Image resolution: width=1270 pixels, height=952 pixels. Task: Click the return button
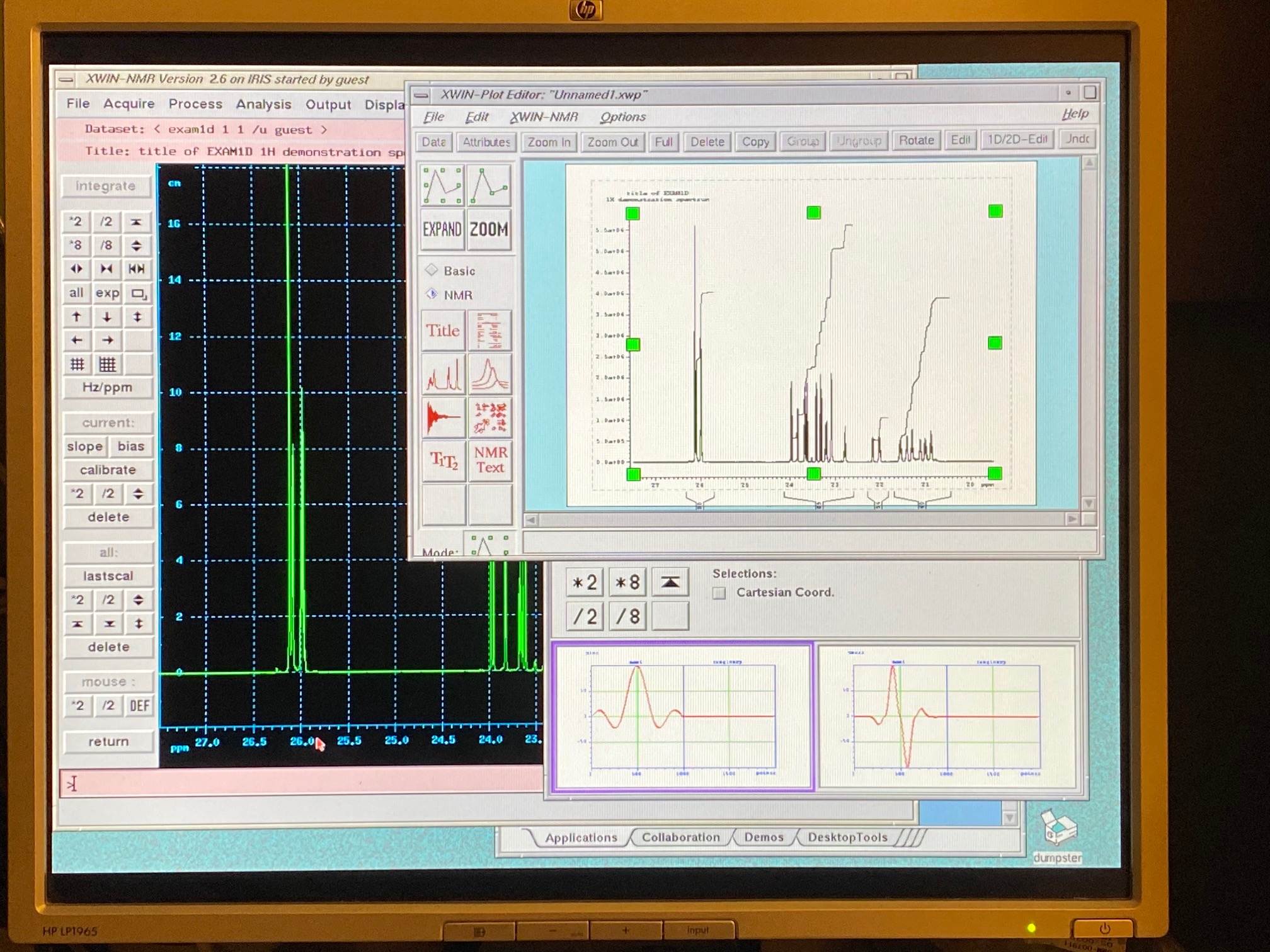point(108,742)
